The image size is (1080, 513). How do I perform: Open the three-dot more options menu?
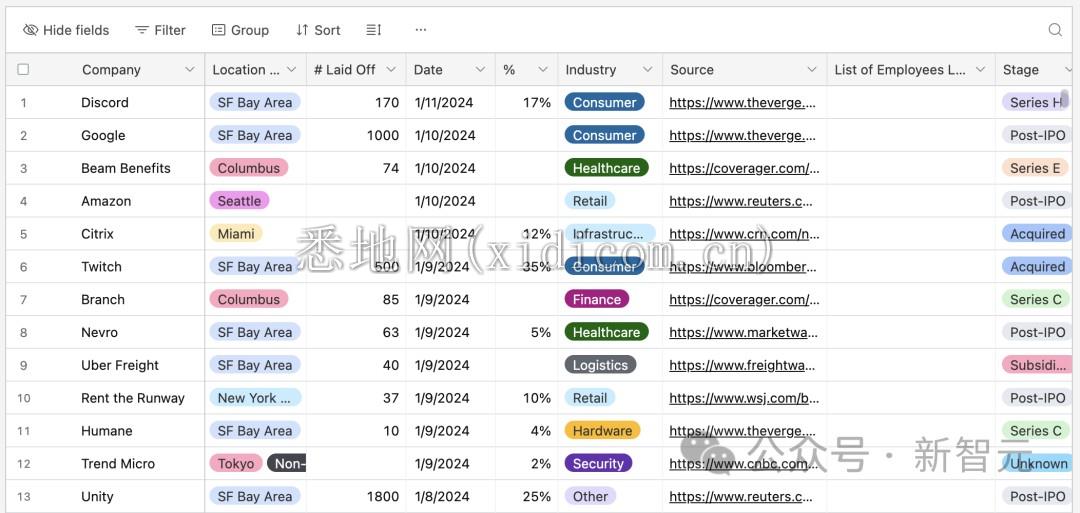(x=421, y=30)
